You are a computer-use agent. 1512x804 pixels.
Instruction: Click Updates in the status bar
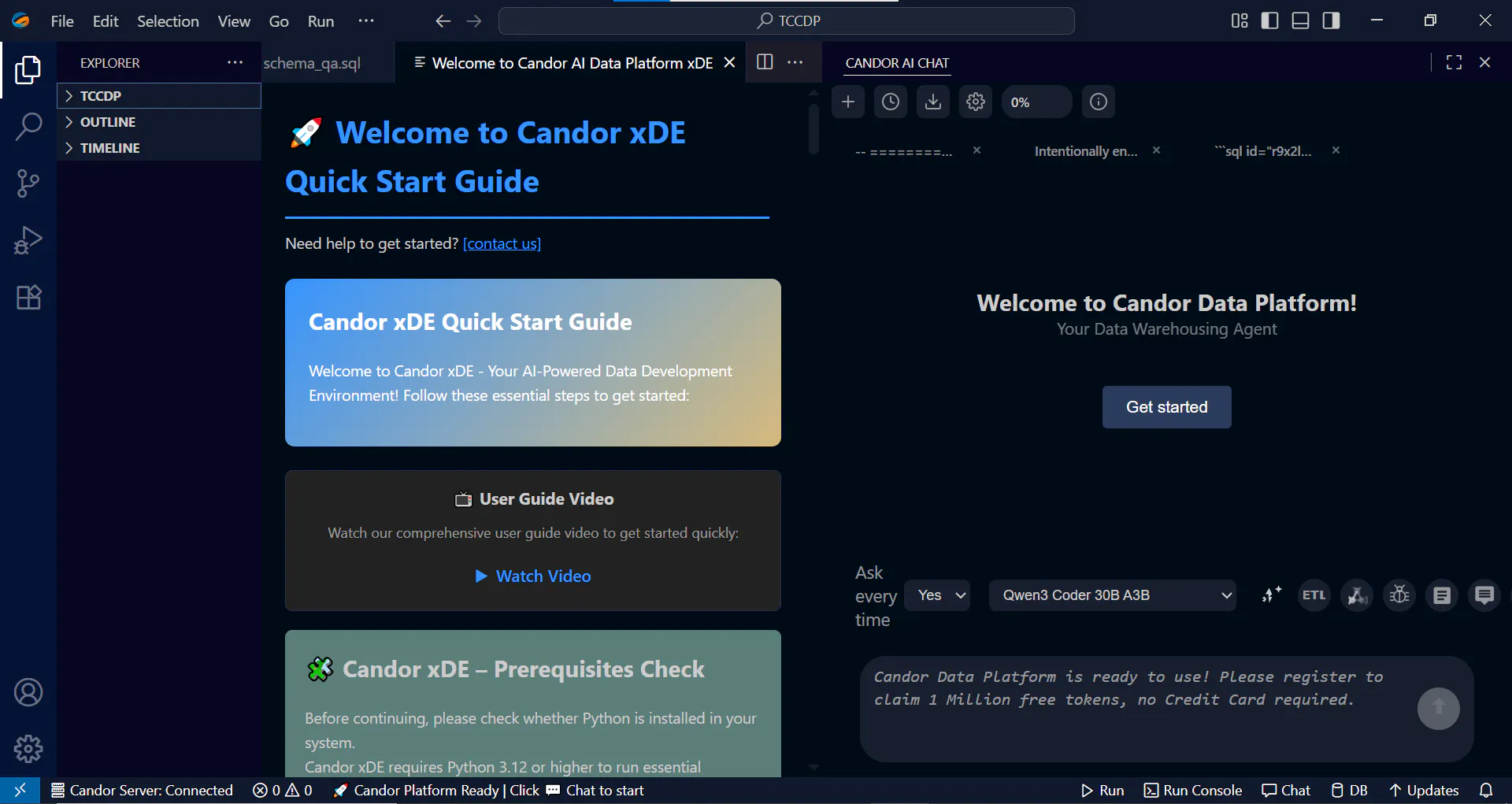1424,791
